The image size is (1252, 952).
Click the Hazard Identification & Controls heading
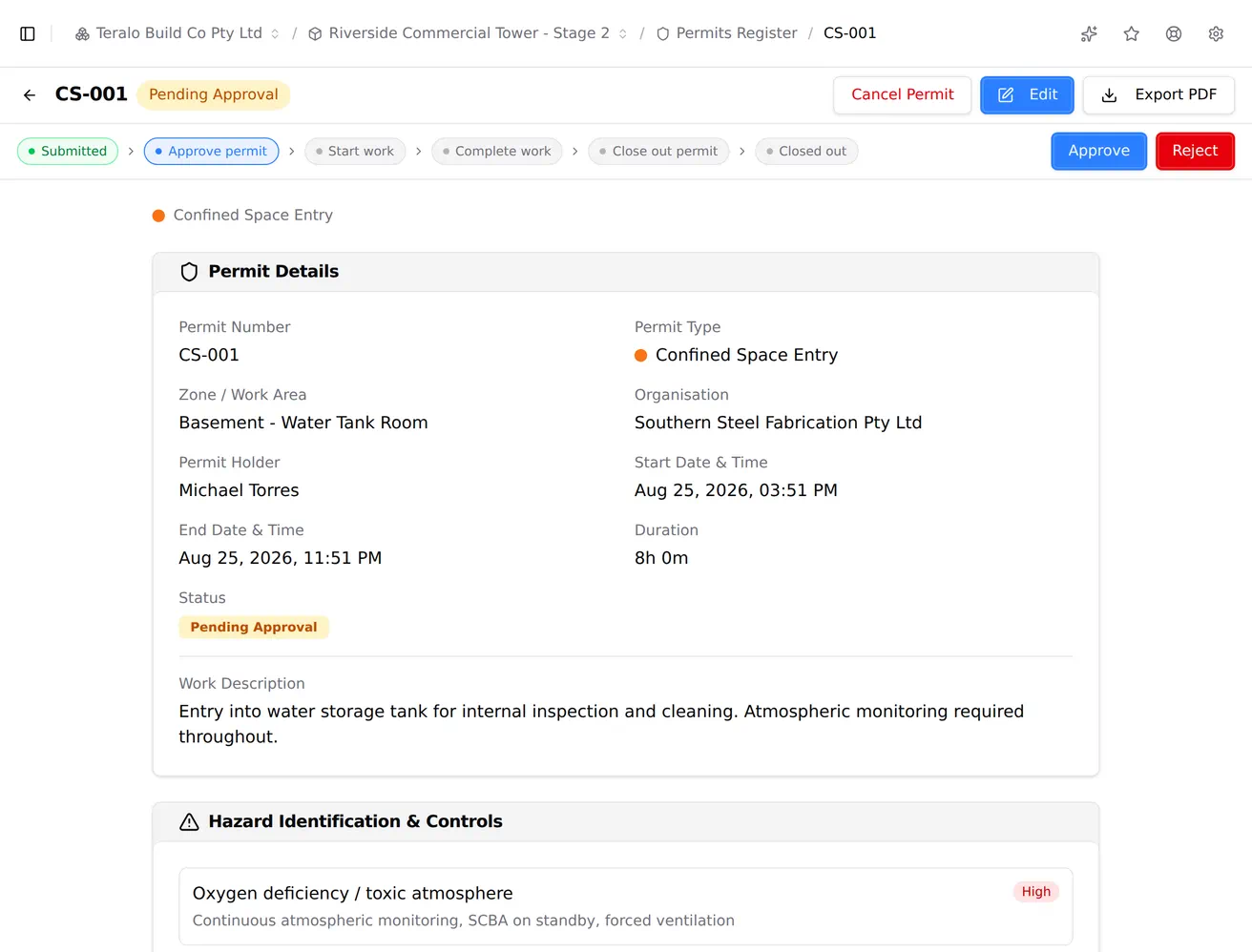355,821
